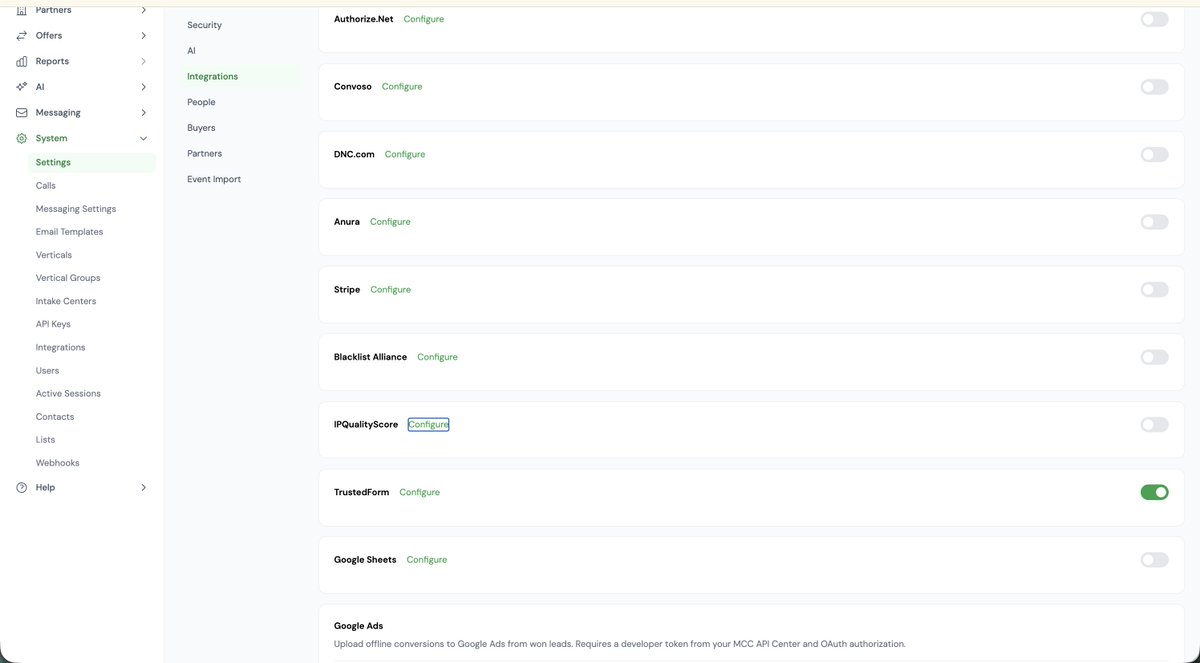Viewport: 1200px width, 663px height.
Task: Click Configure next to Convoso
Action: pos(402,87)
